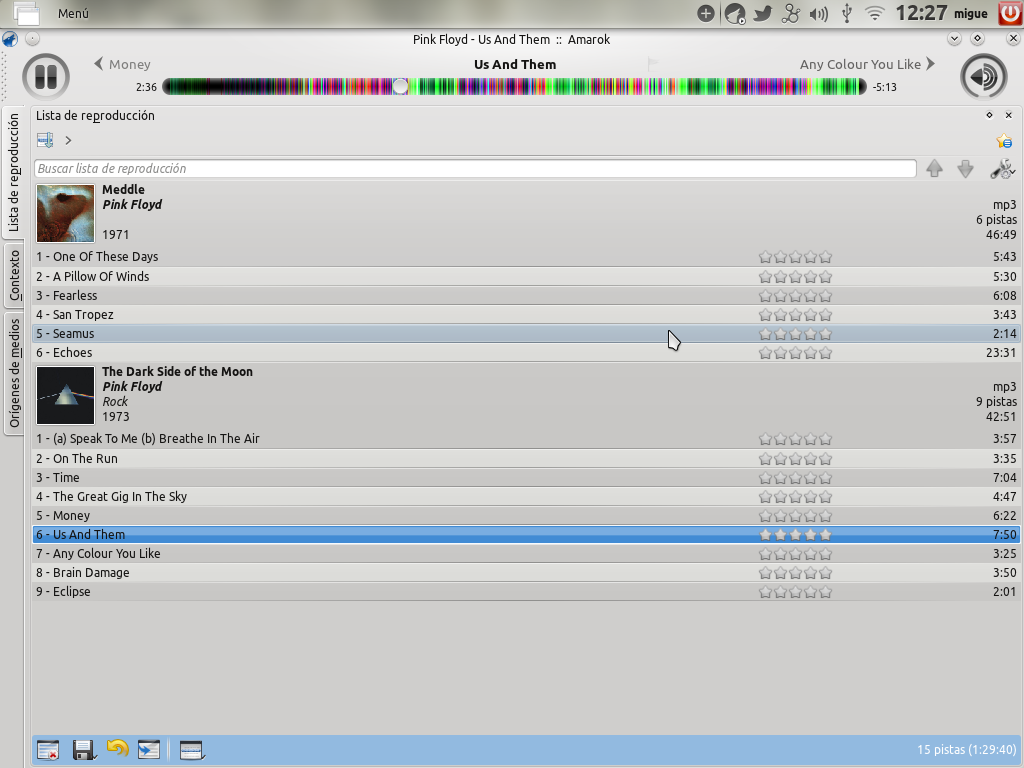Click the mood bar playback position knob

(x=400, y=86)
